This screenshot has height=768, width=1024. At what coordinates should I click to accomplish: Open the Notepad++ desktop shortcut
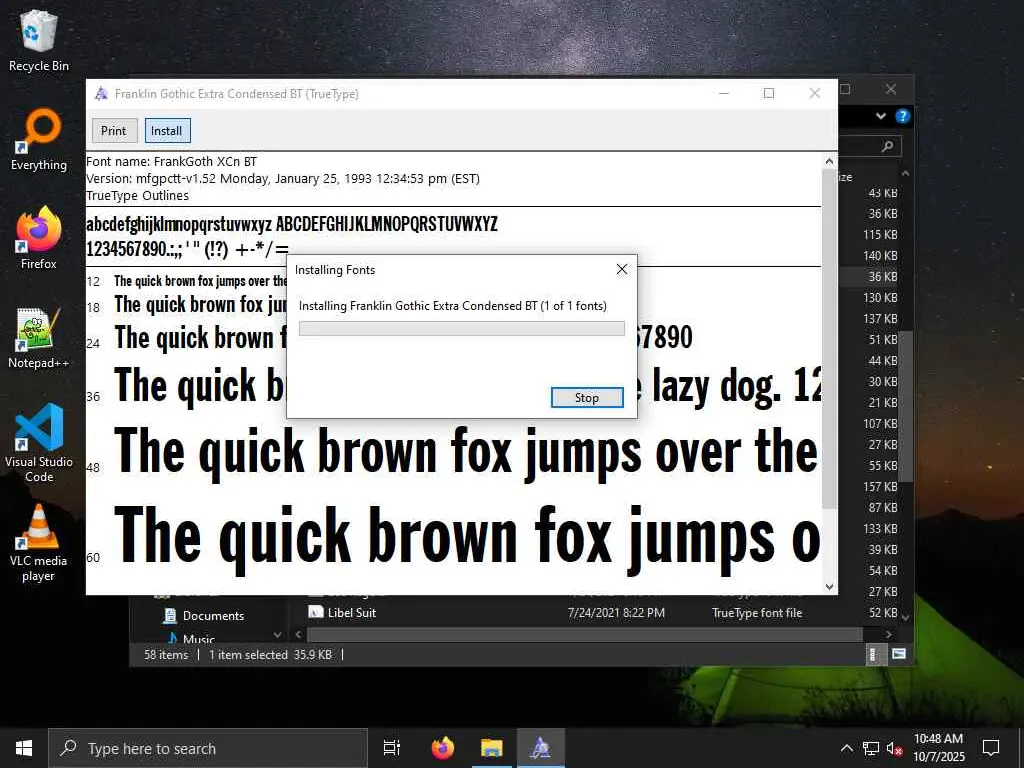[x=39, y=338]
